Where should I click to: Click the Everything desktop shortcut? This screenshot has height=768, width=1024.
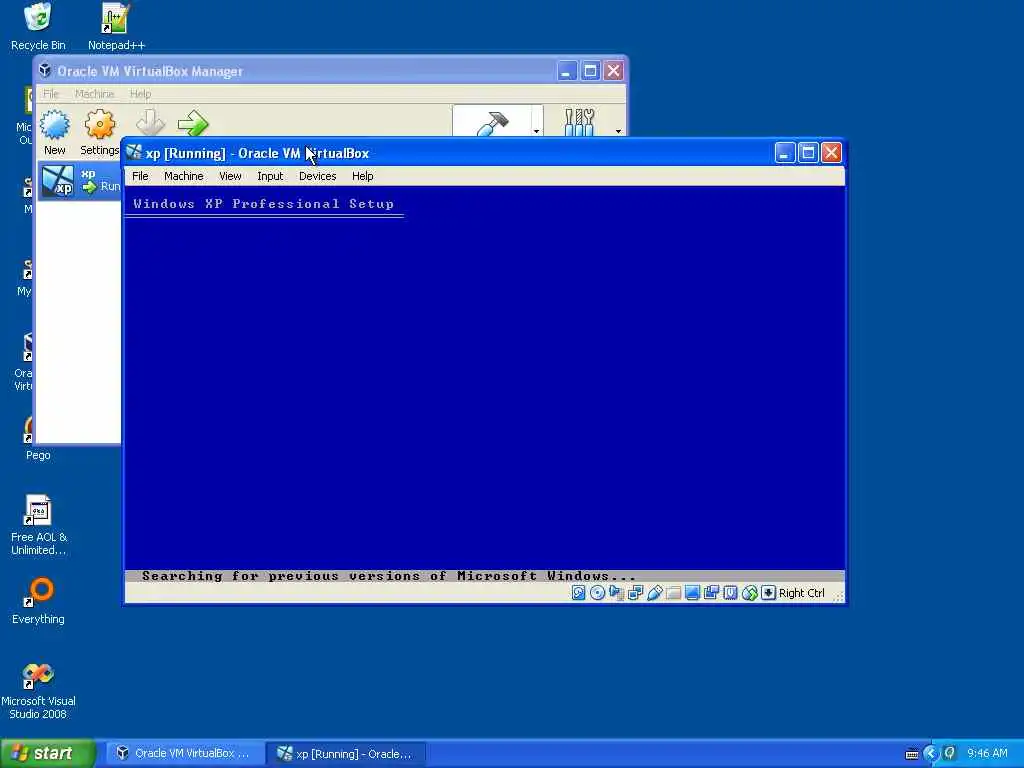pos(39,601)
